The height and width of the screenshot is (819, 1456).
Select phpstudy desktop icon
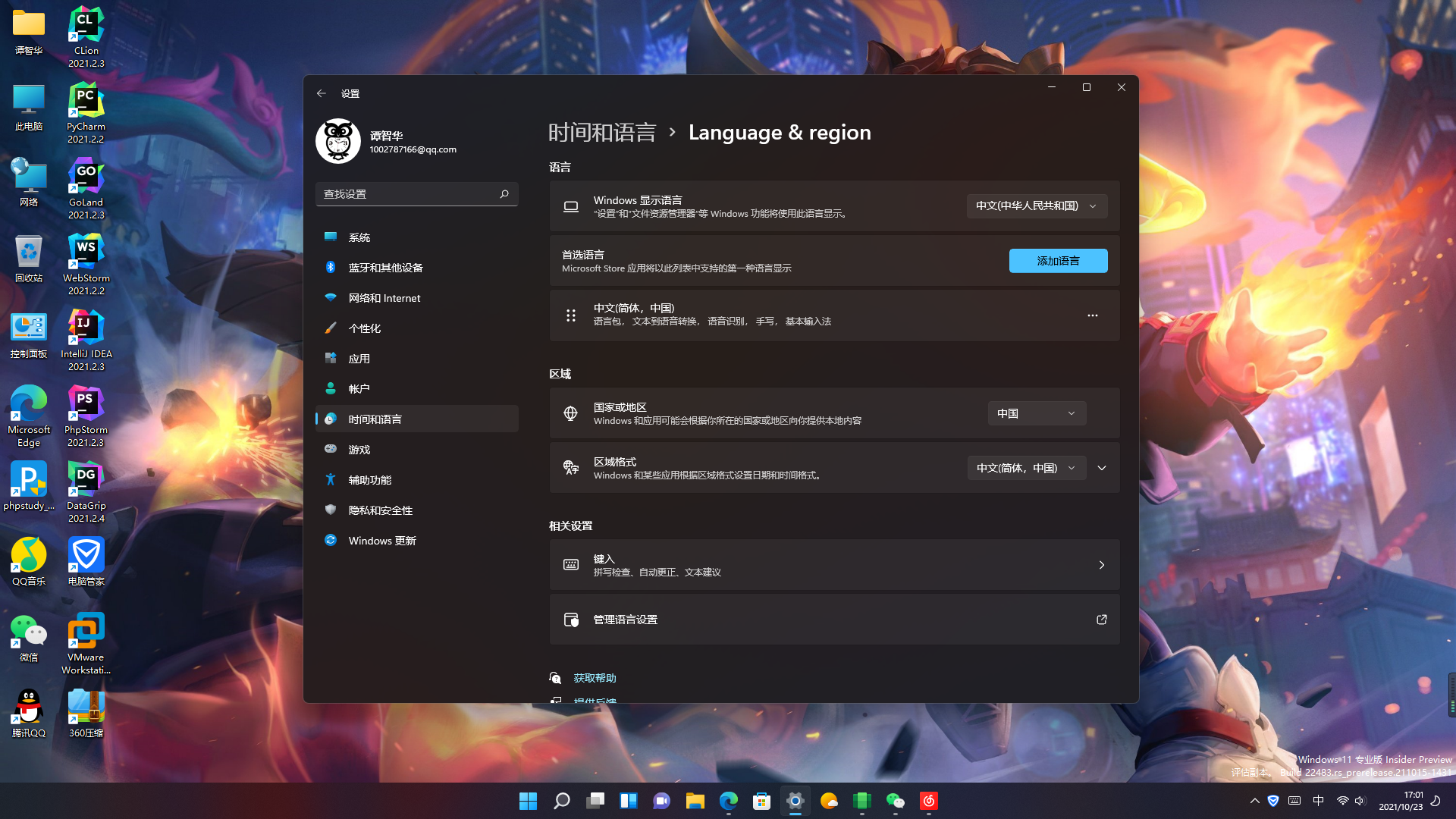[x=29, y=486]
